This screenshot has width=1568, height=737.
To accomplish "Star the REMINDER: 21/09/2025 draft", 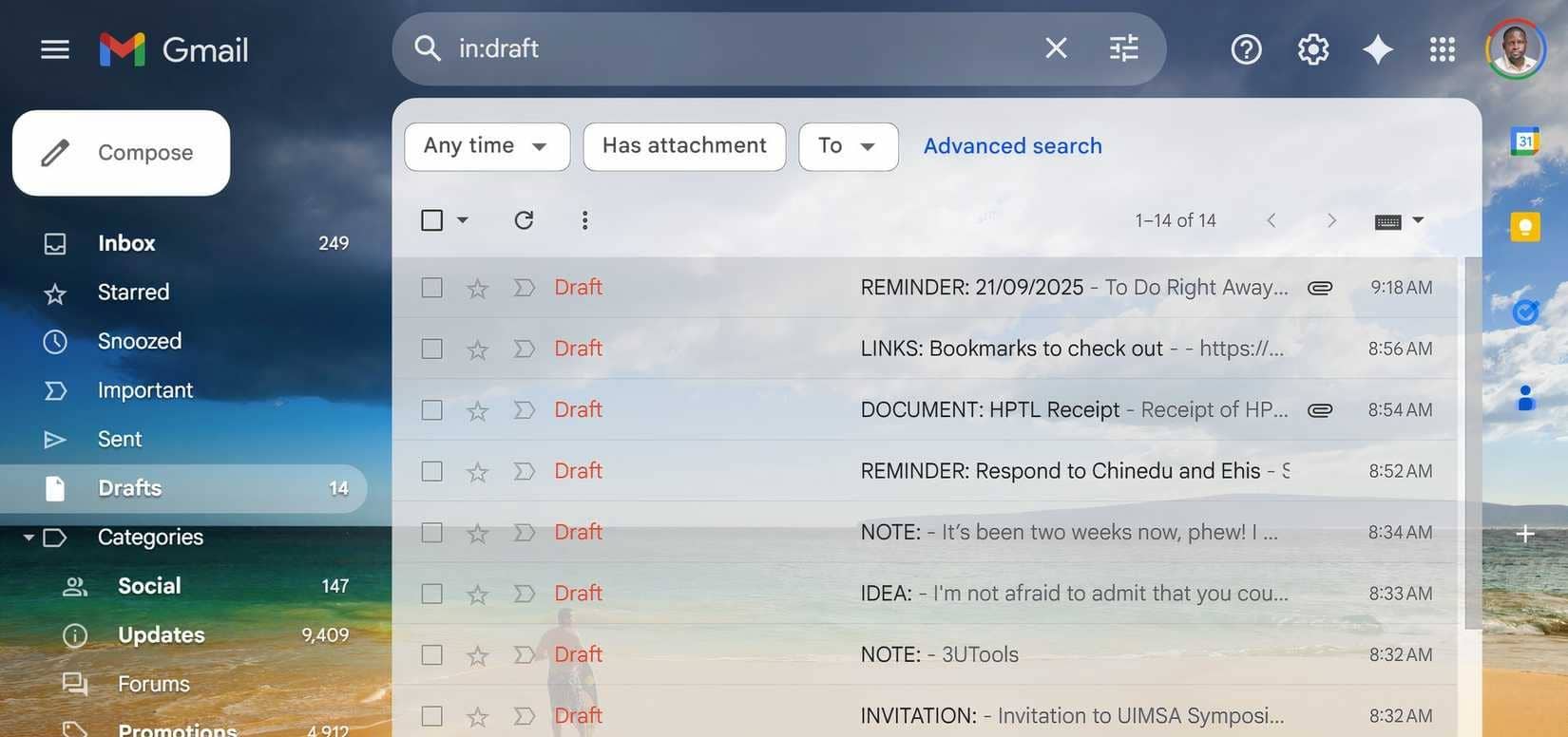I will [477, 288].
